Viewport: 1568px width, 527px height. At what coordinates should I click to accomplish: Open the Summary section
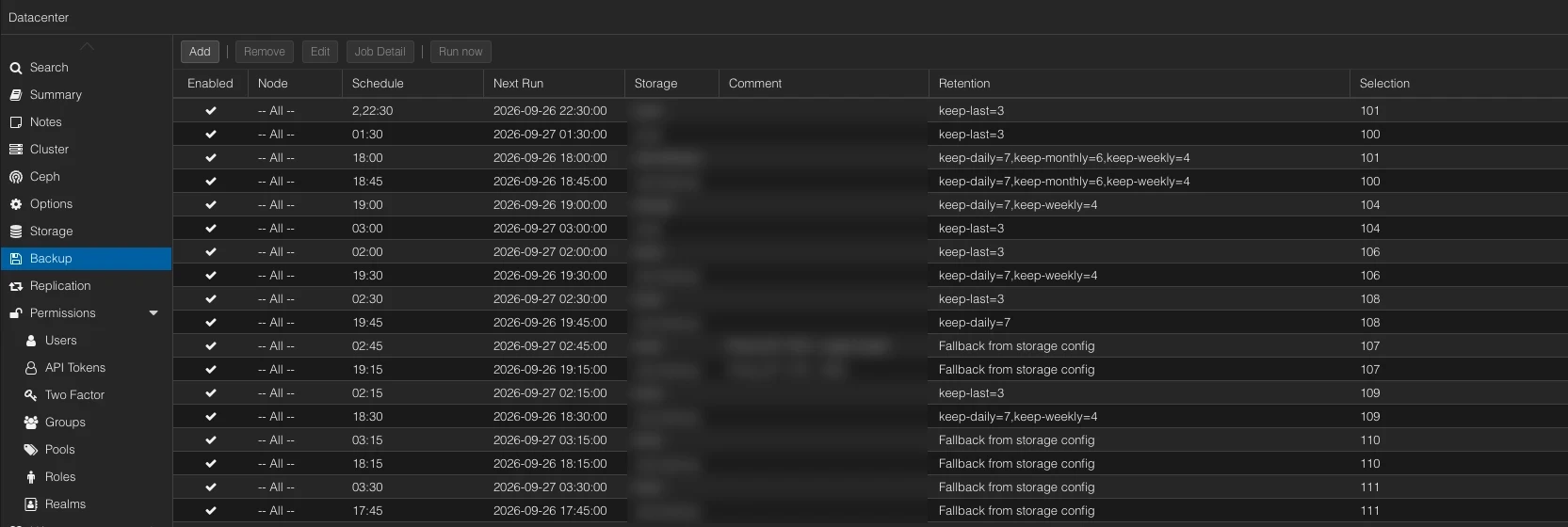[86, 95]
